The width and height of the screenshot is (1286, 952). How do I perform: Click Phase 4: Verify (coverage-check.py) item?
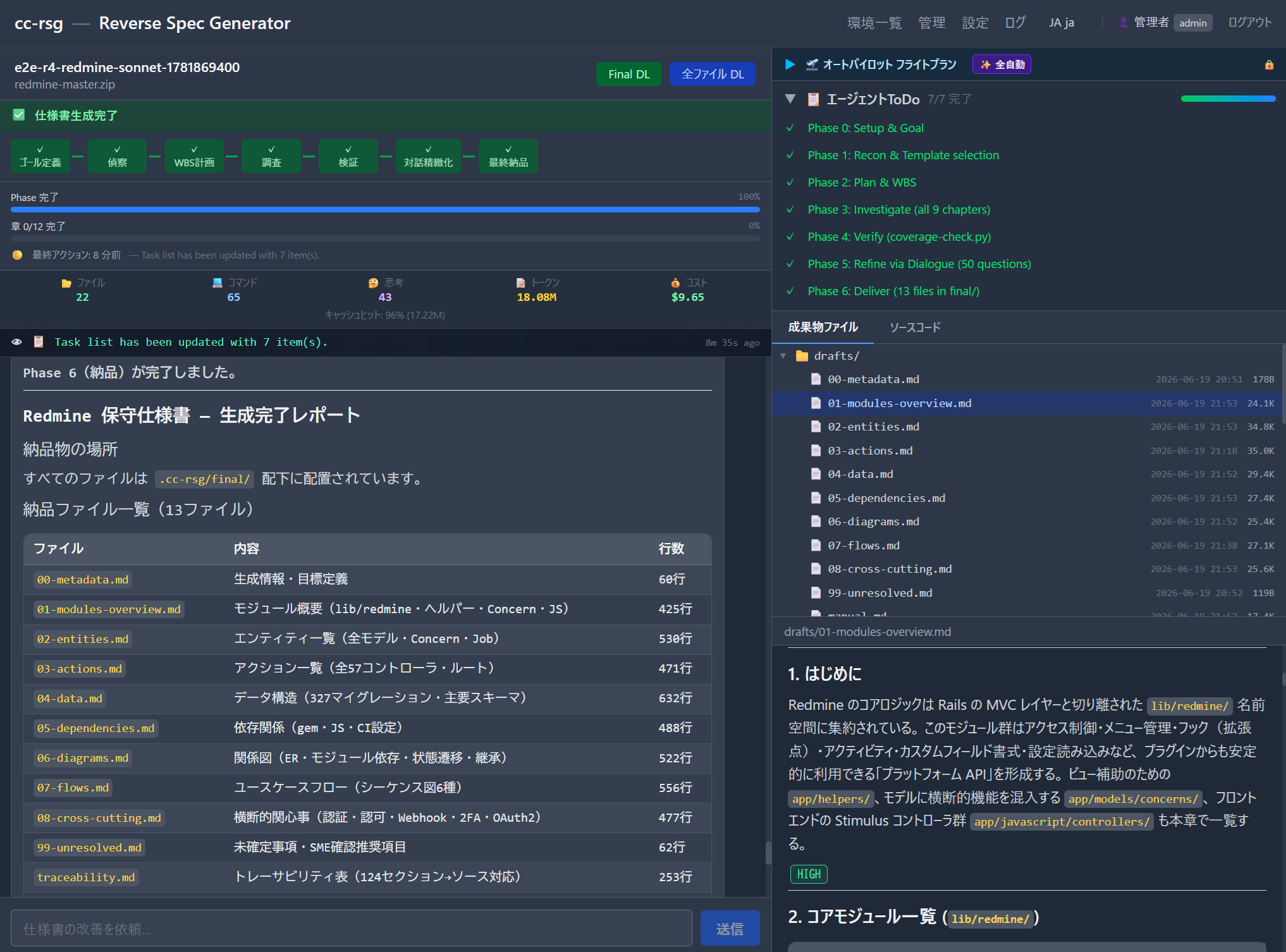pos(899,236)
